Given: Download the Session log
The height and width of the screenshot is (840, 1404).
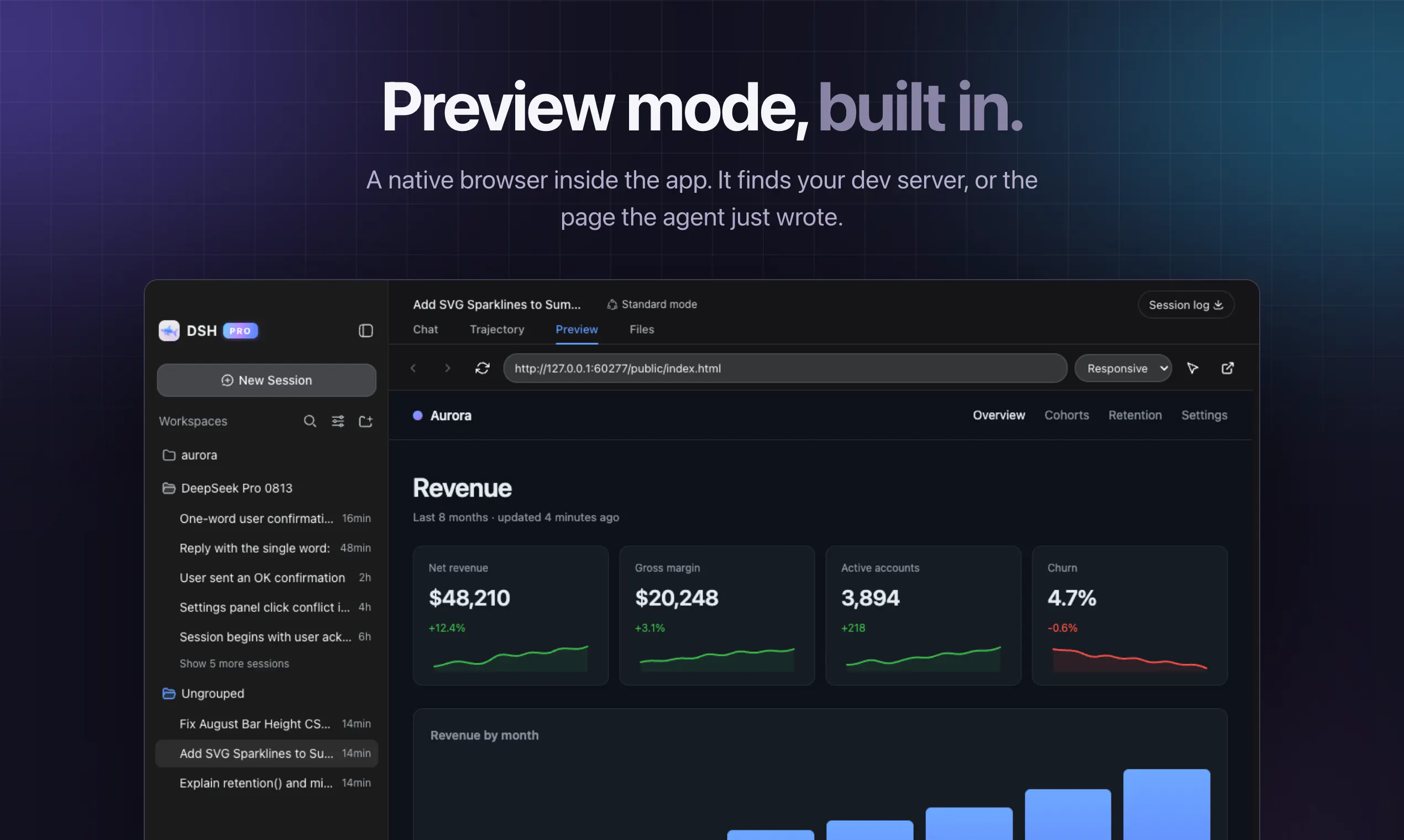Looking at the screenshot, I should click(1186, 305).
